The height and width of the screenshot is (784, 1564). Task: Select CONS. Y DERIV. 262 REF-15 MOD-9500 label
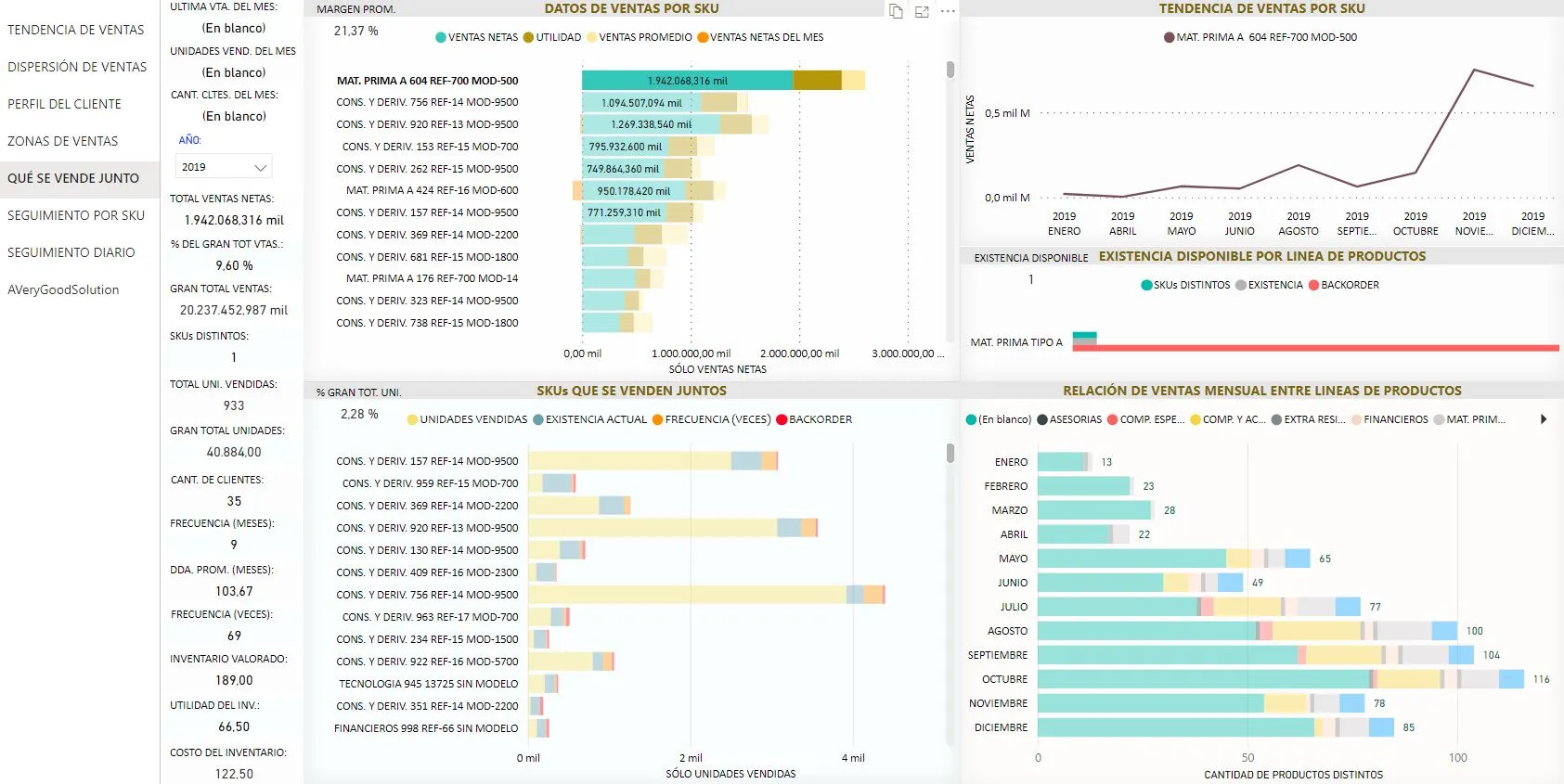[427, 169]
